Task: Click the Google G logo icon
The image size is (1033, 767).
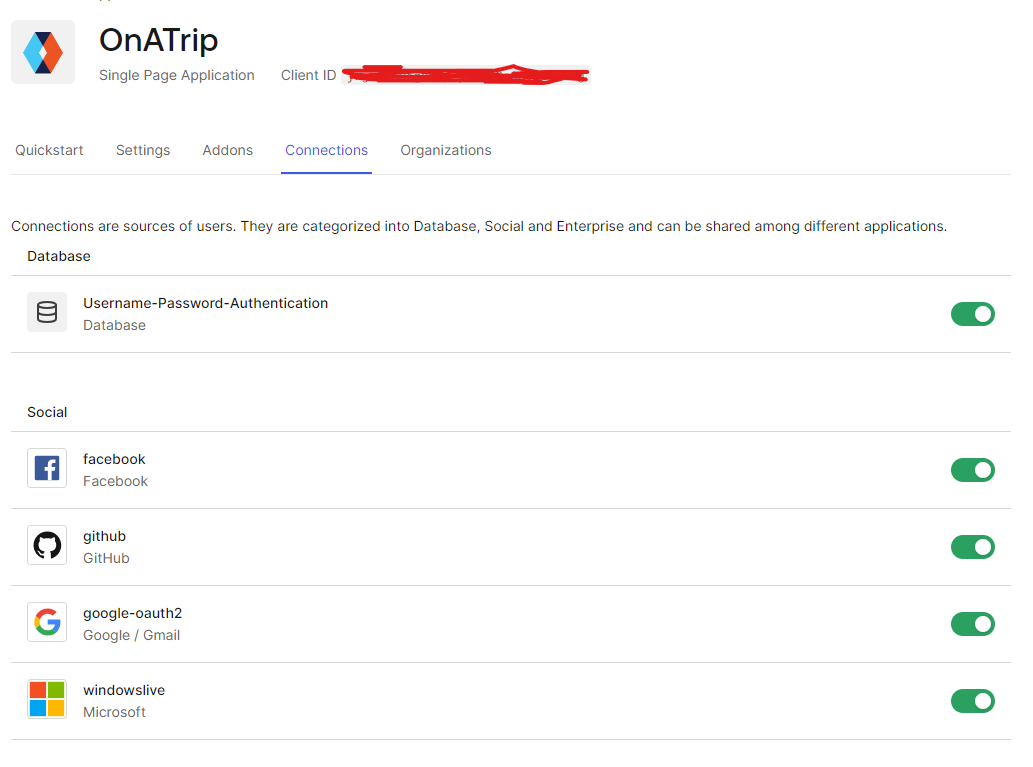Action: click(x=47, y=622)
